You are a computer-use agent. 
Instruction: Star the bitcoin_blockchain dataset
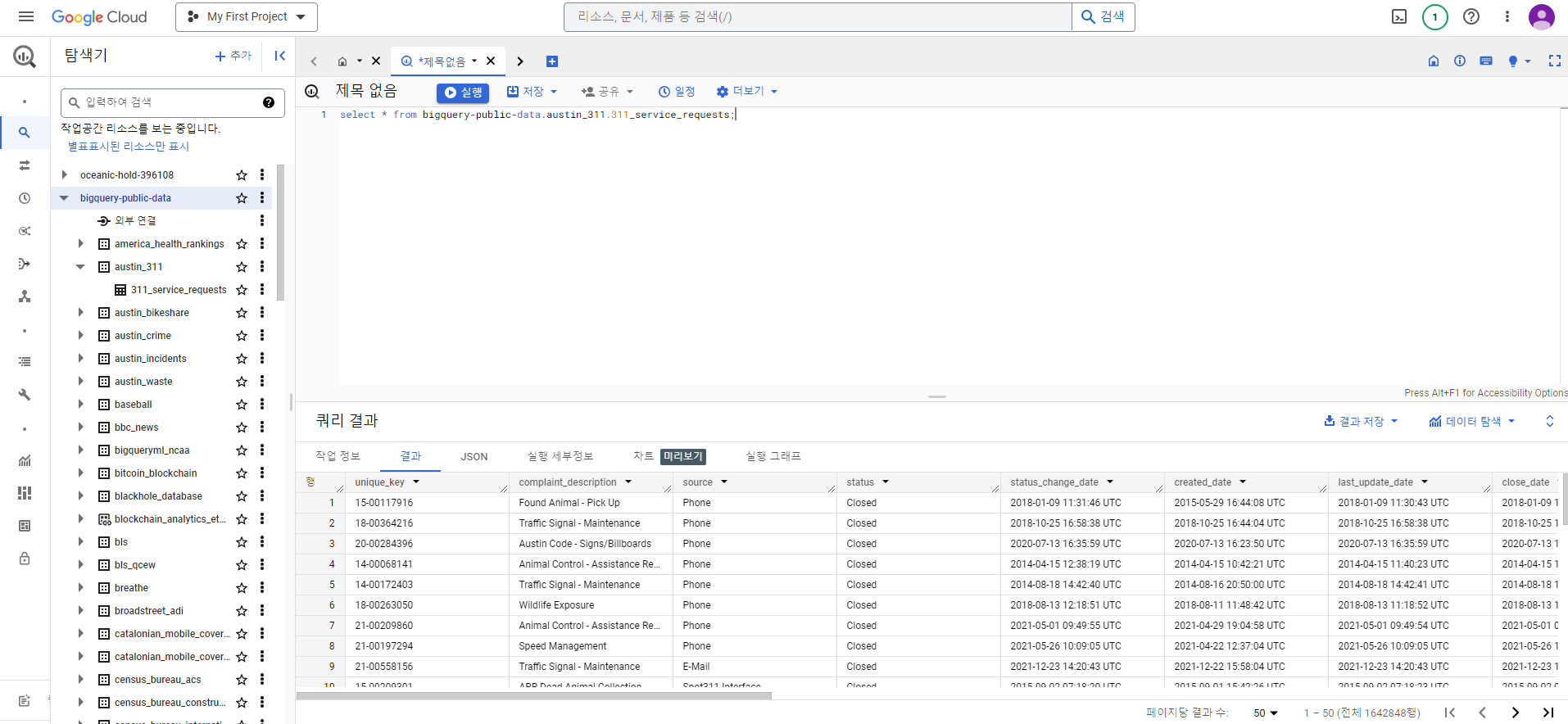pos(242,473)
